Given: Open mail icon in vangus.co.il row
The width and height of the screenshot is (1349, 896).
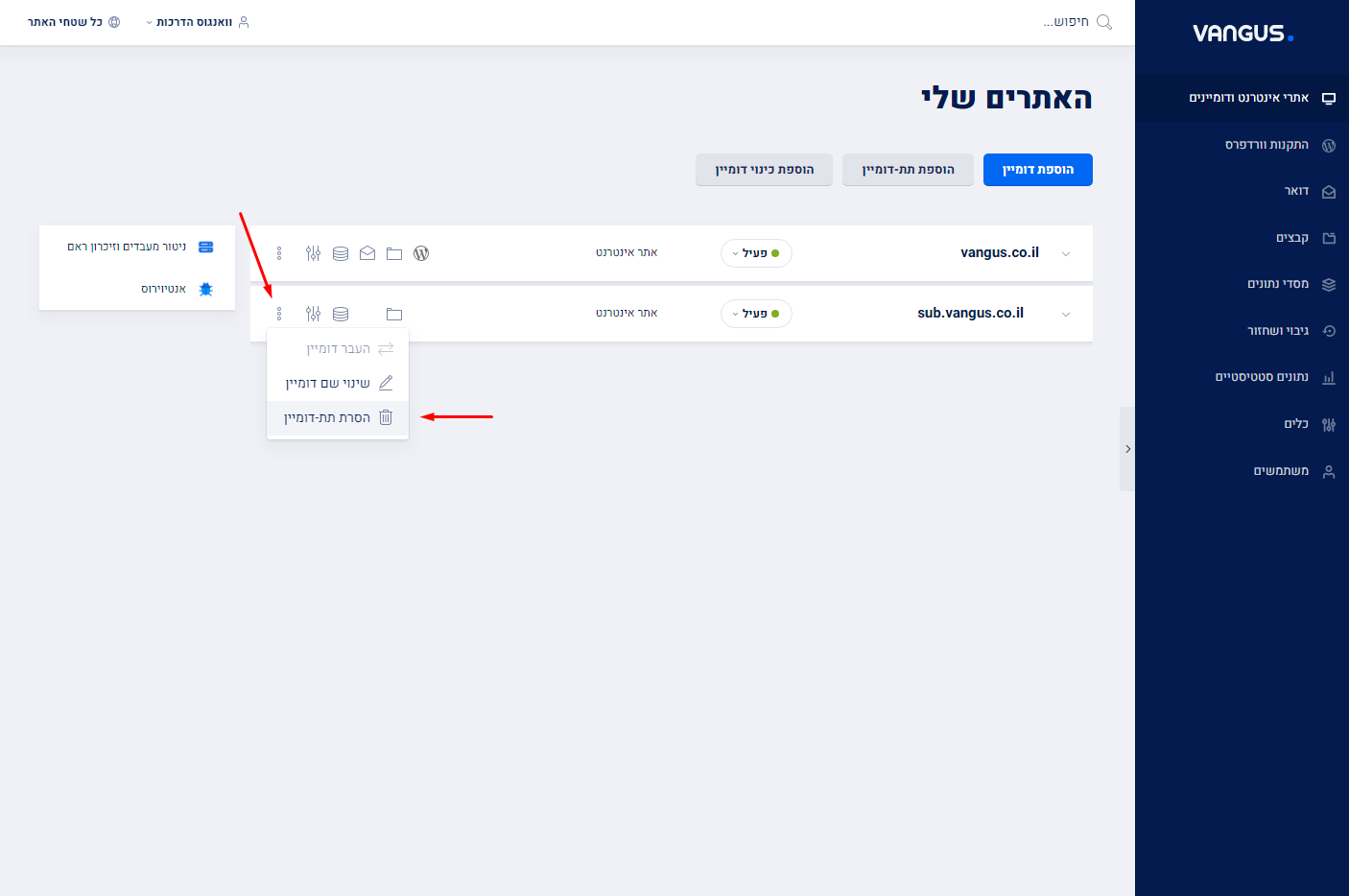Looking at the screenshot, I should 367,253.
